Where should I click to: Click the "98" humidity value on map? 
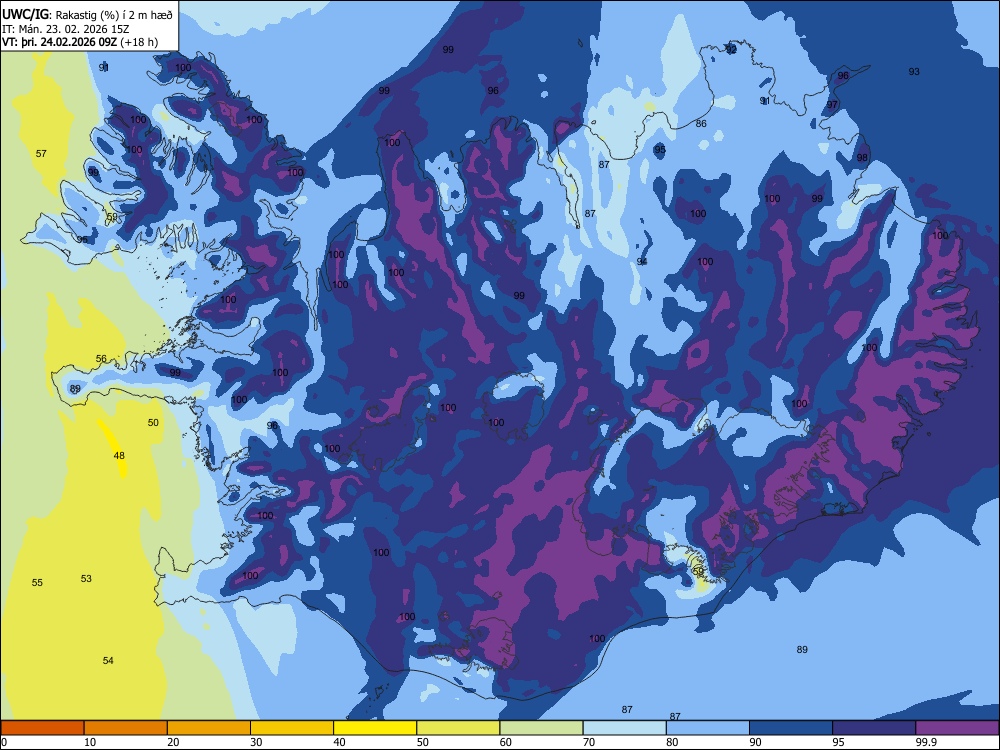pos(862,158)
